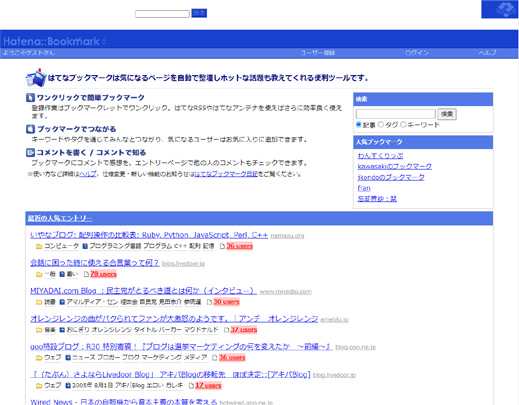The height and width of the screenshot is (405, 519).
Task: Click the page icon before 30 users
Action: (209, 302)
